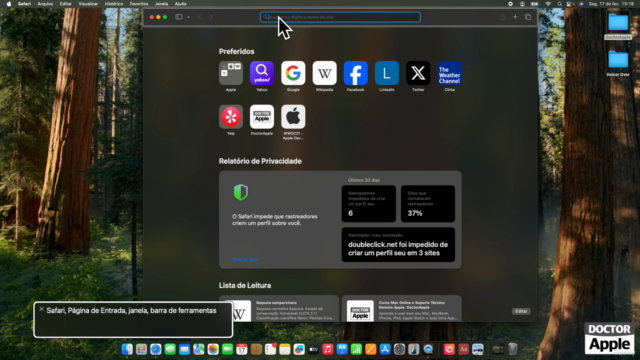The image size is (640, 360).
Task: Open System Settings from the Dock
Action: point(399,349)
